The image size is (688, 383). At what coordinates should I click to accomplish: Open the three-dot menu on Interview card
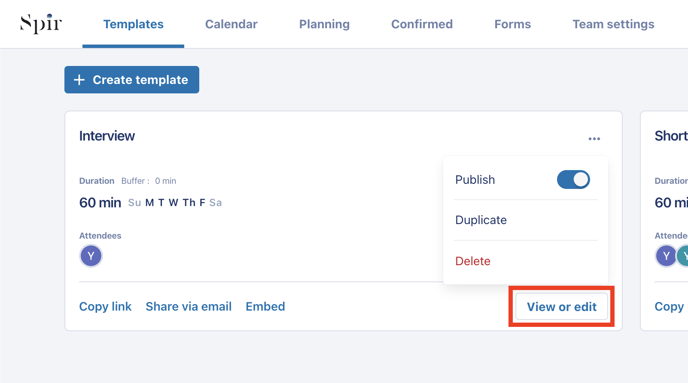coord(594,139)
